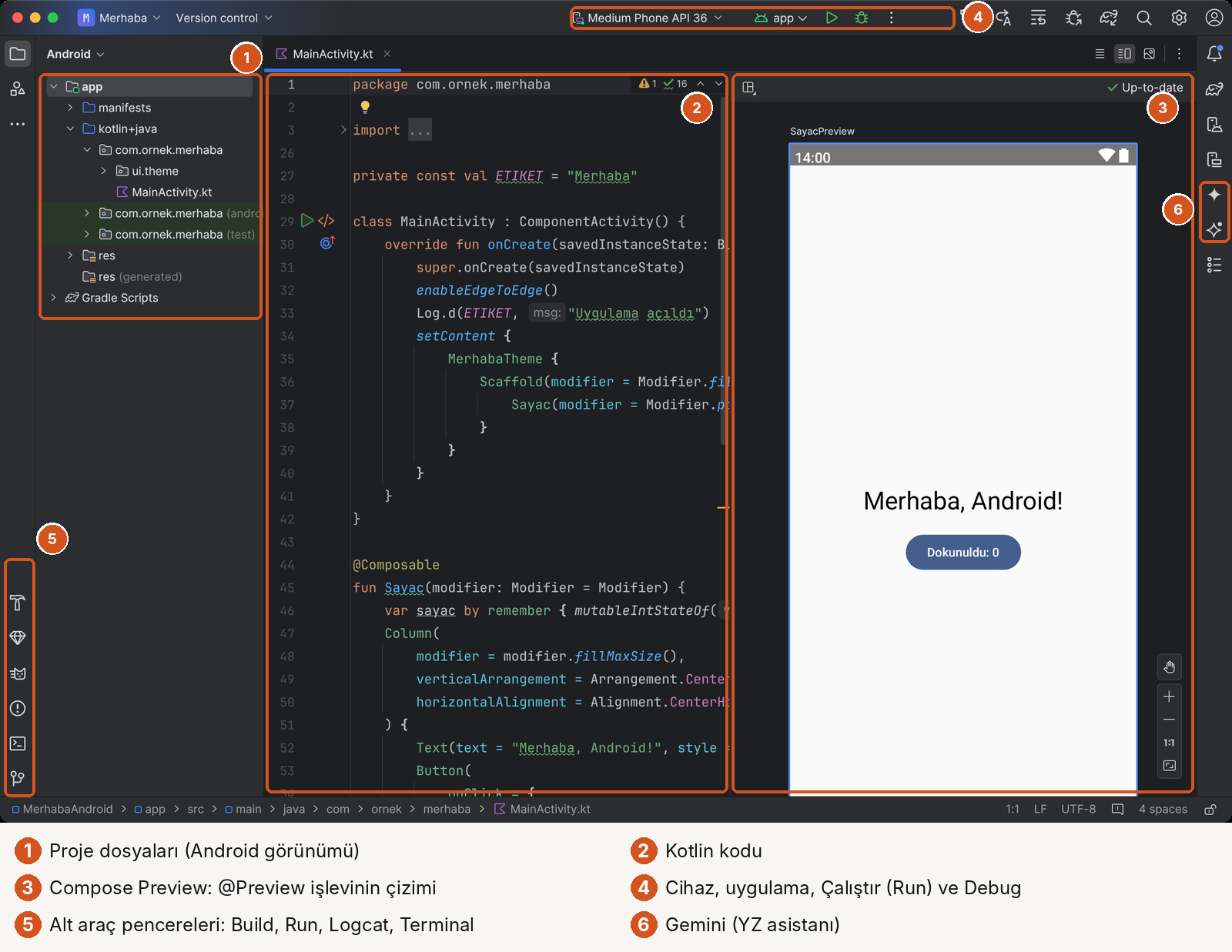Viewport: 1232px width, 952px height.
Task: Expand the manifests folder
Action: [x=70, y=108]
